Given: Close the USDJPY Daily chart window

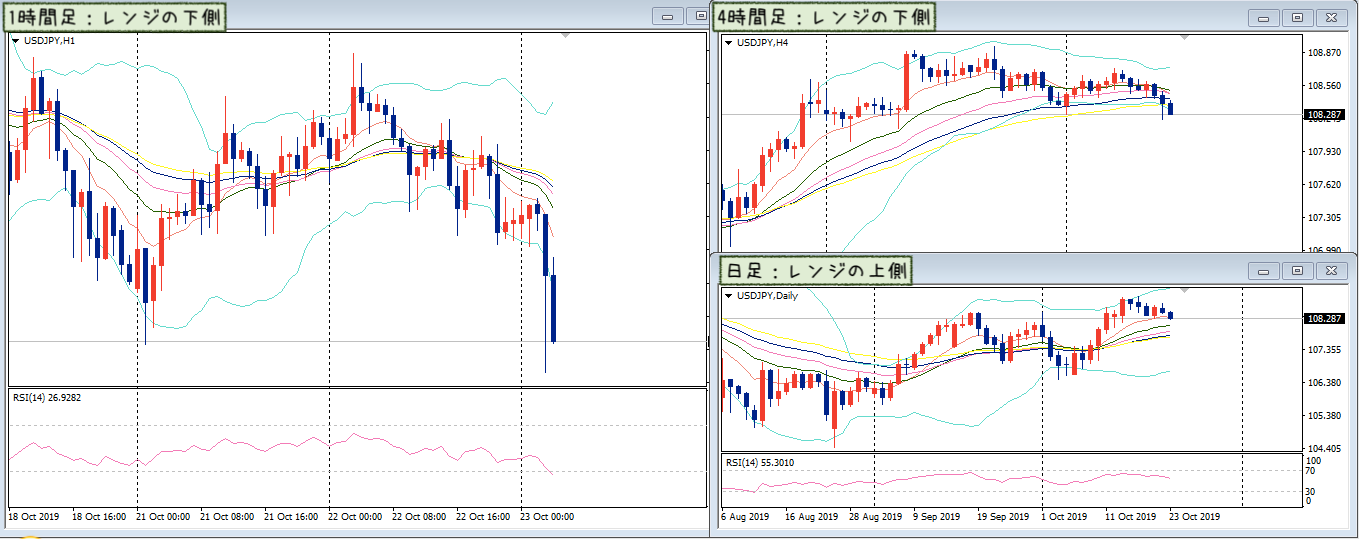Looking at the screenshot, I should [x=1331, y=271].
